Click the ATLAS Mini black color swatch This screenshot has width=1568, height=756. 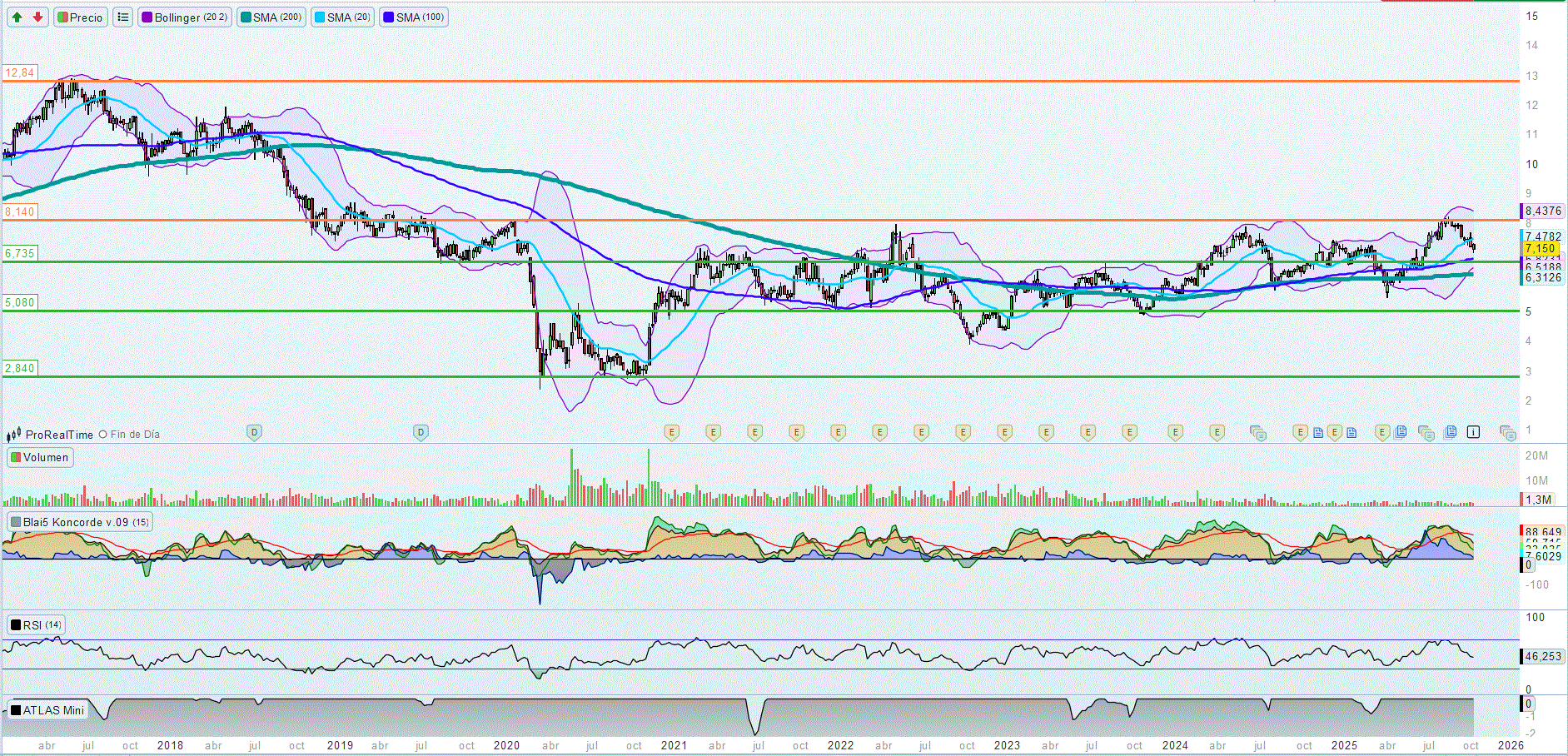[x=15, y=710]
